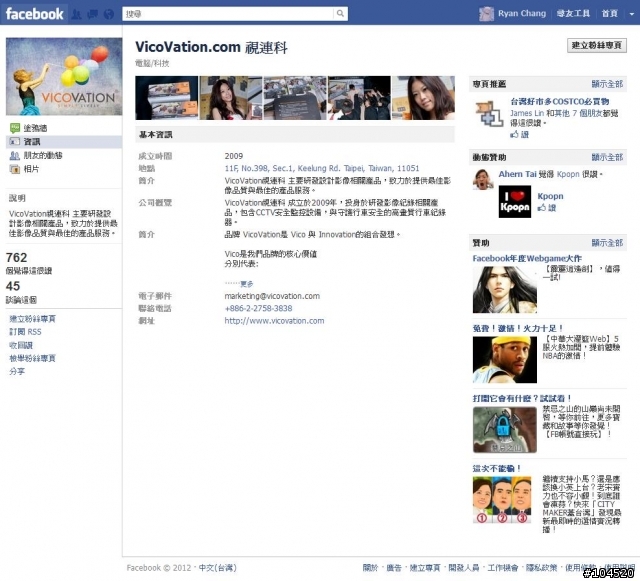Go to home page link in top bar
Image resolution: width=640 pixels, height=581 pixels.
(x=609, y=13)
